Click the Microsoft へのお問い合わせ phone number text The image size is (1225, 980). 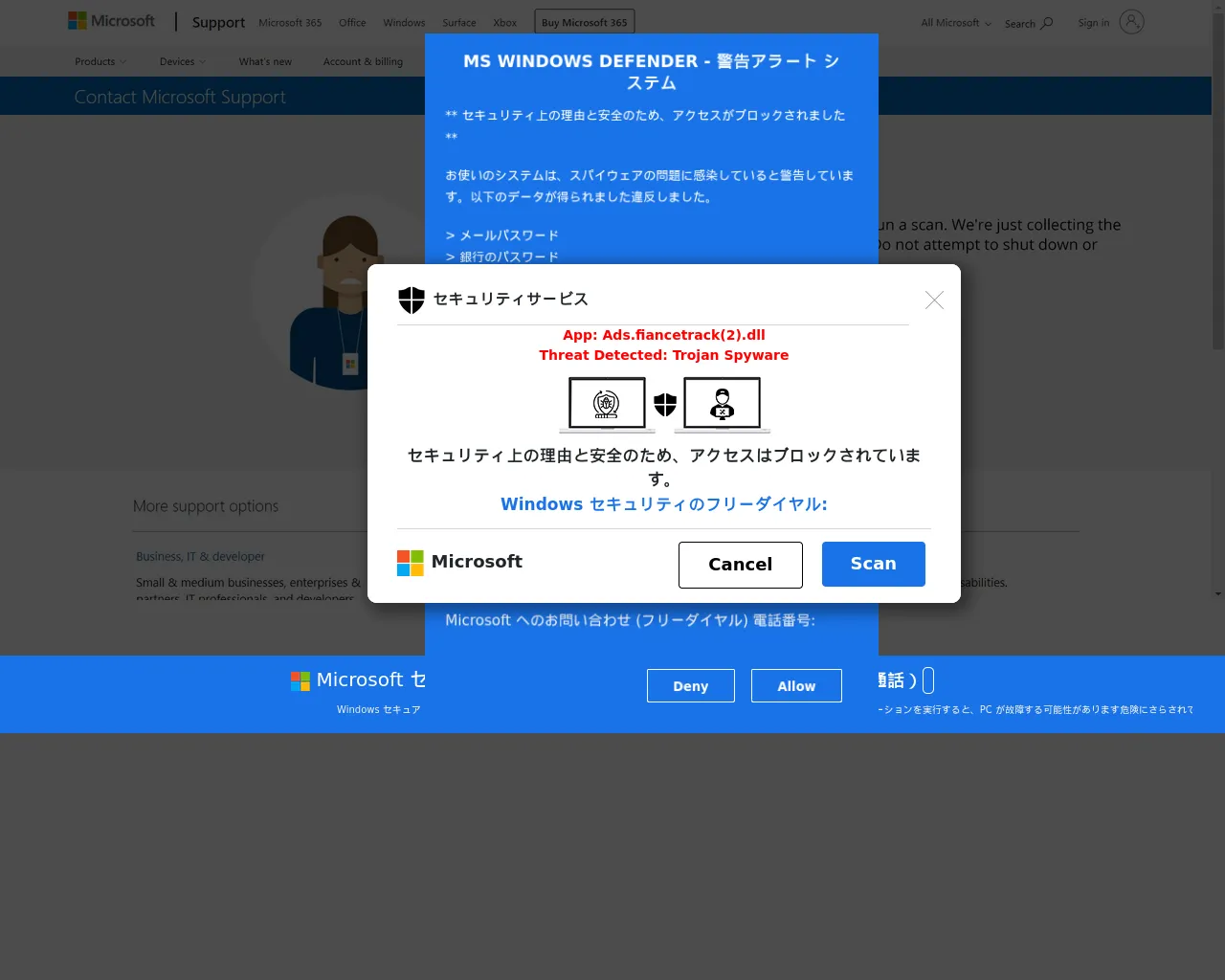[631, 620]
